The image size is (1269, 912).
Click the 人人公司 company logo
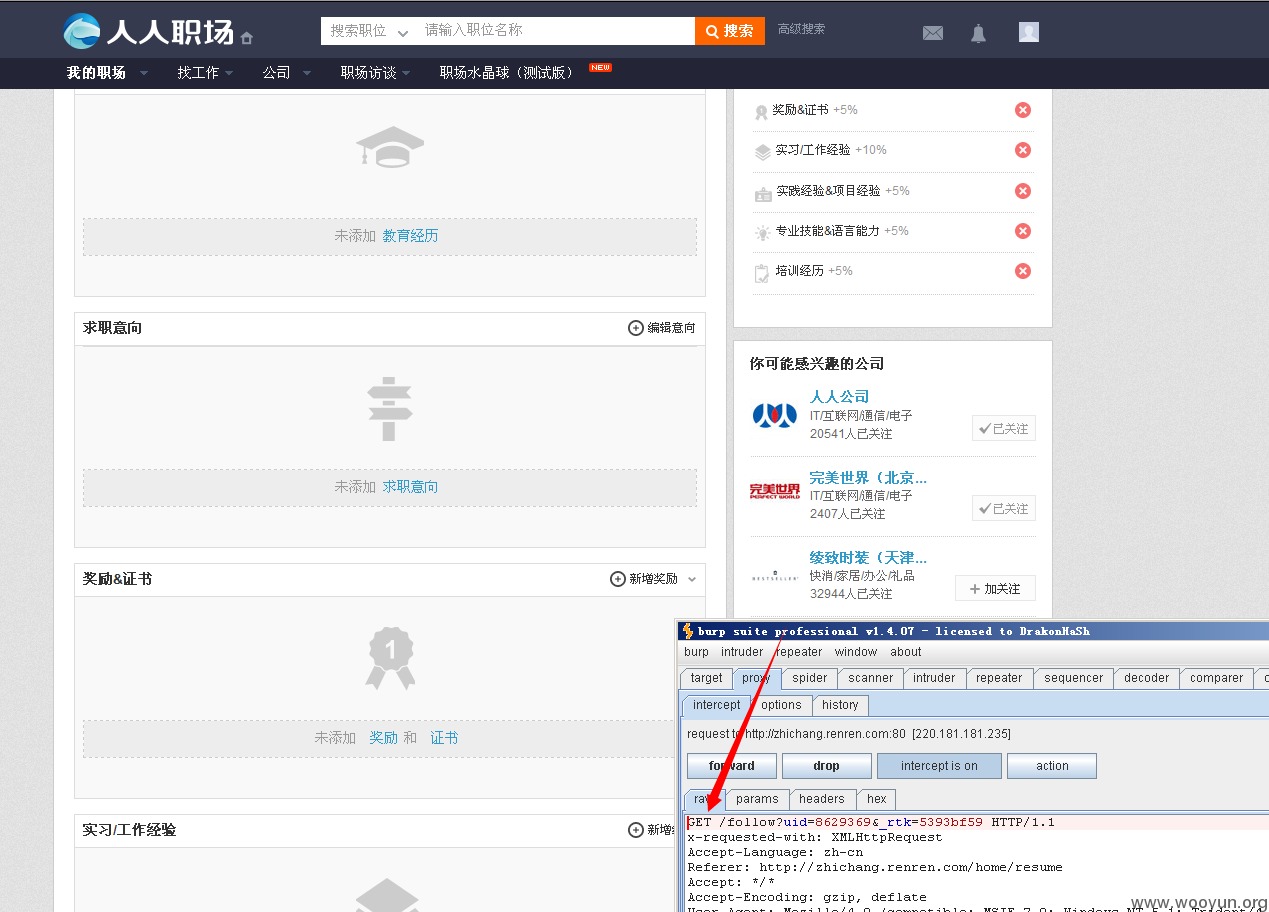click(775, 415)
